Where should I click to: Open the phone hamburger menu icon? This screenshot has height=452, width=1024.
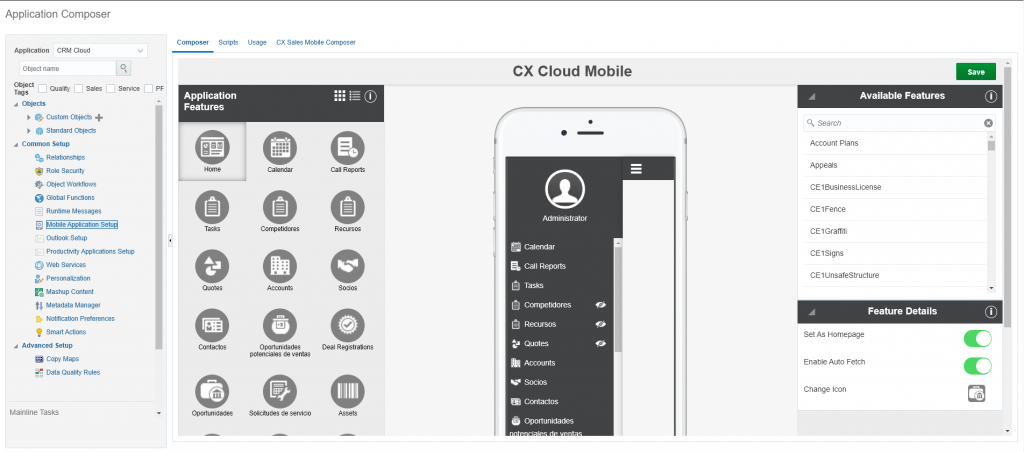[636, 169]
